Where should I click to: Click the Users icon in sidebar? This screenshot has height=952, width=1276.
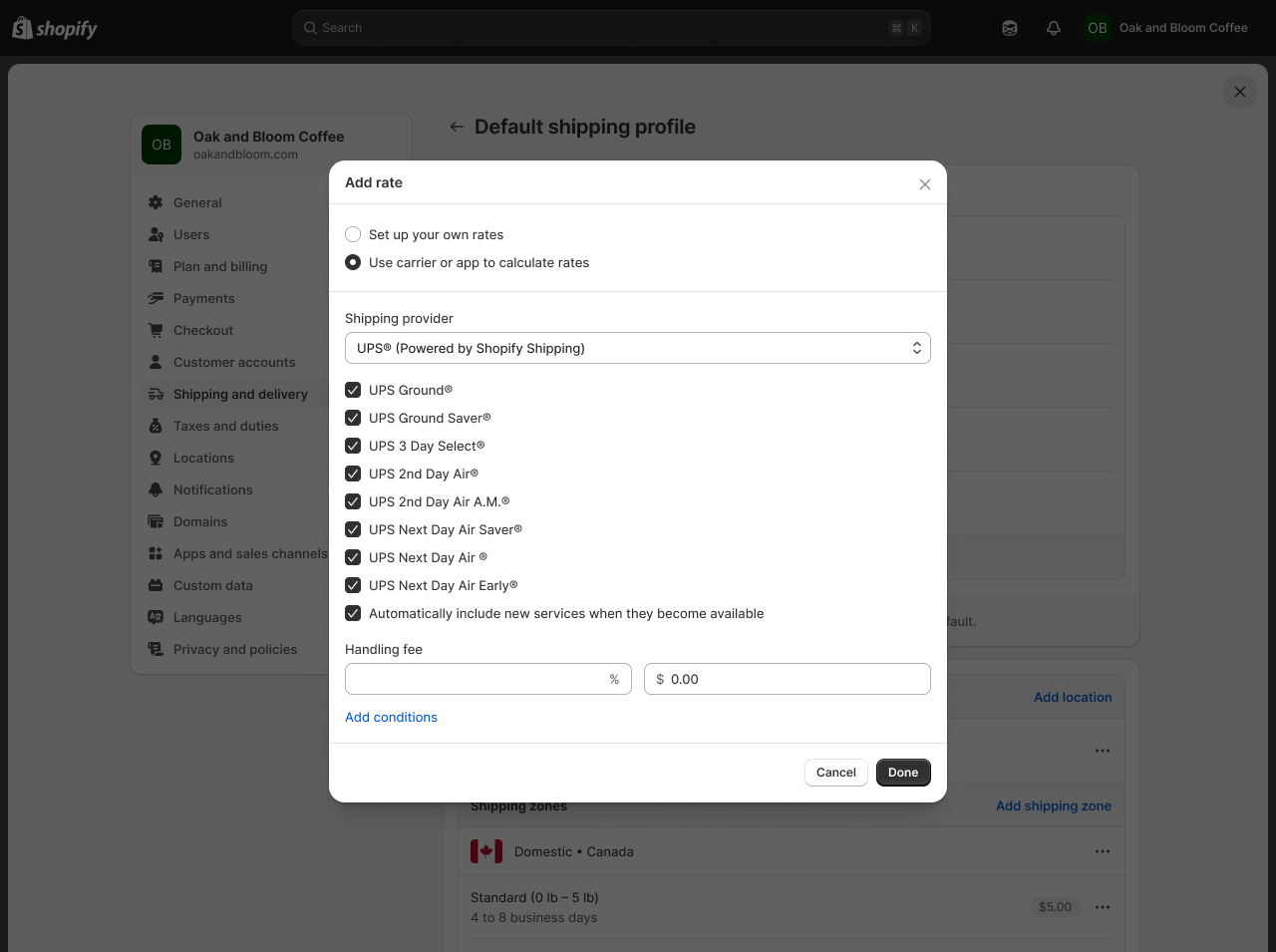click(156, 234)
